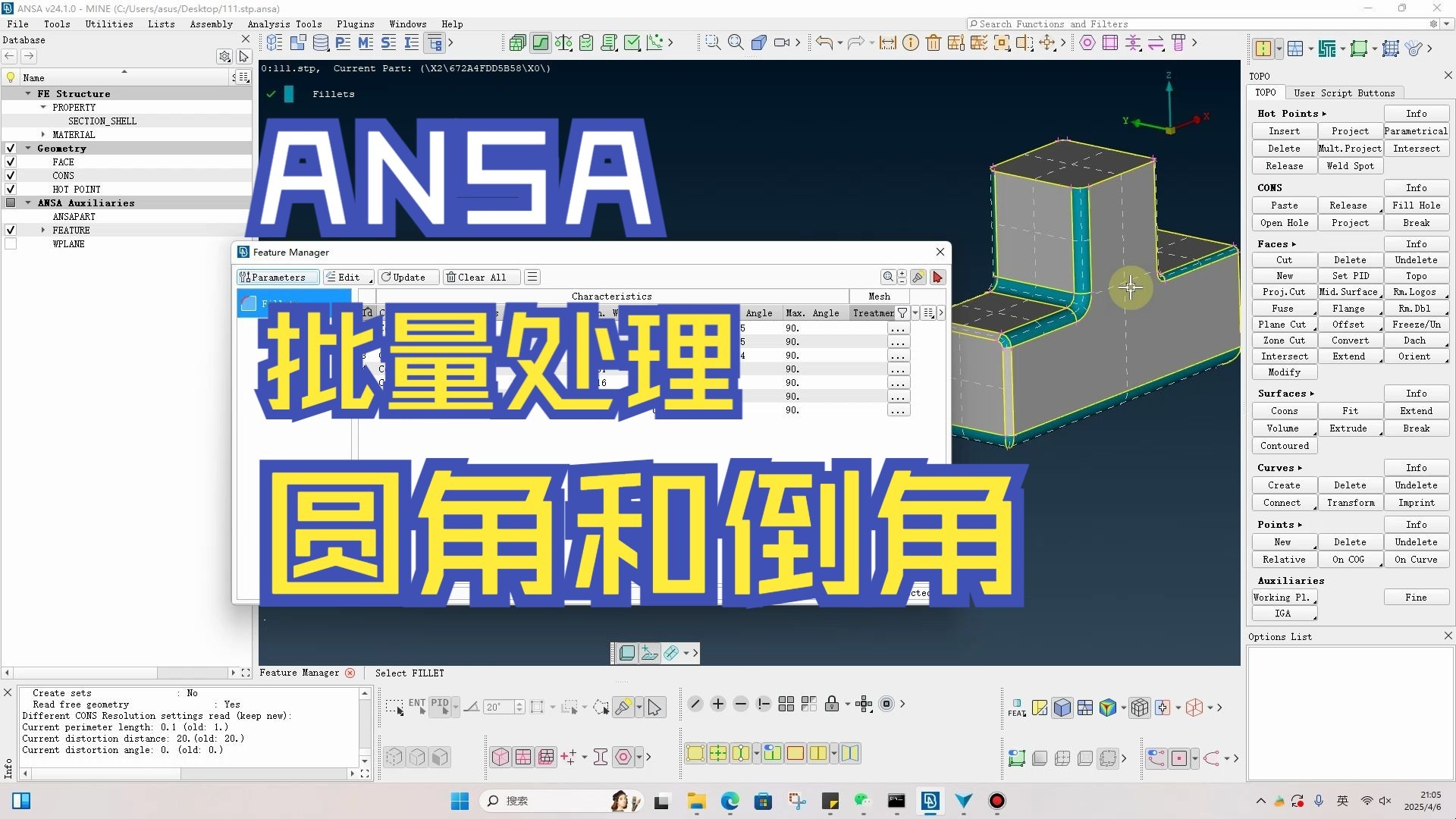Click the Compare balance-scale toolbar icon

coord(563,43)
